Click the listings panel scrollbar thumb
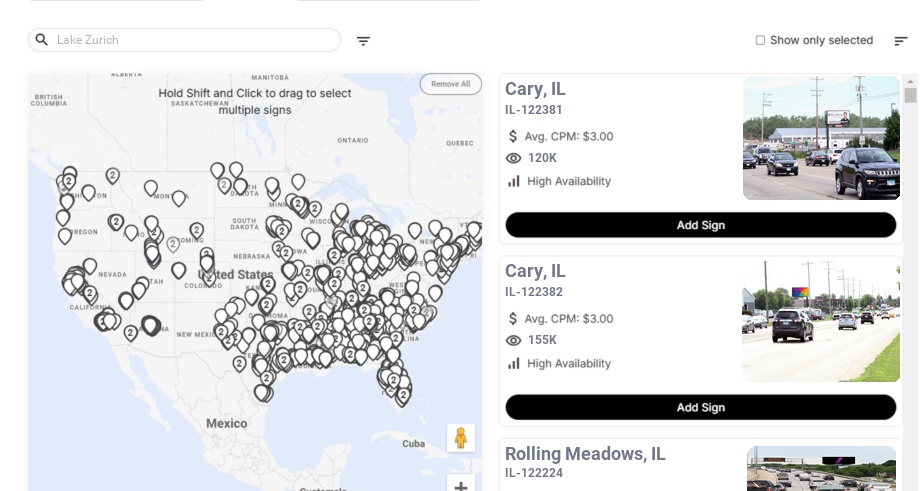The width and height of the screenshot is (920, 491). click(910, 95)
